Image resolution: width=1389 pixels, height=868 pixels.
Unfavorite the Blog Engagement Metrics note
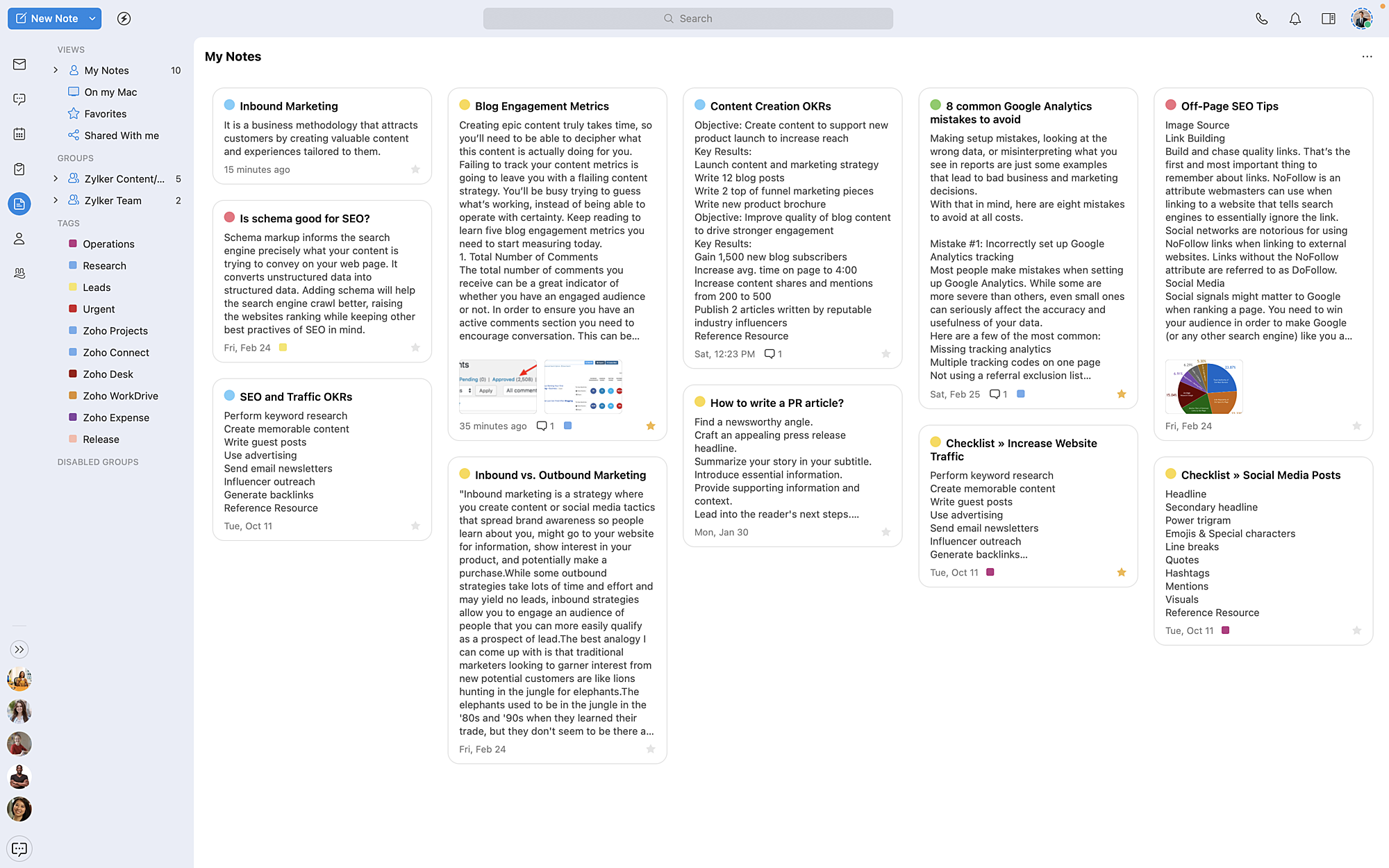coord(651,426)
